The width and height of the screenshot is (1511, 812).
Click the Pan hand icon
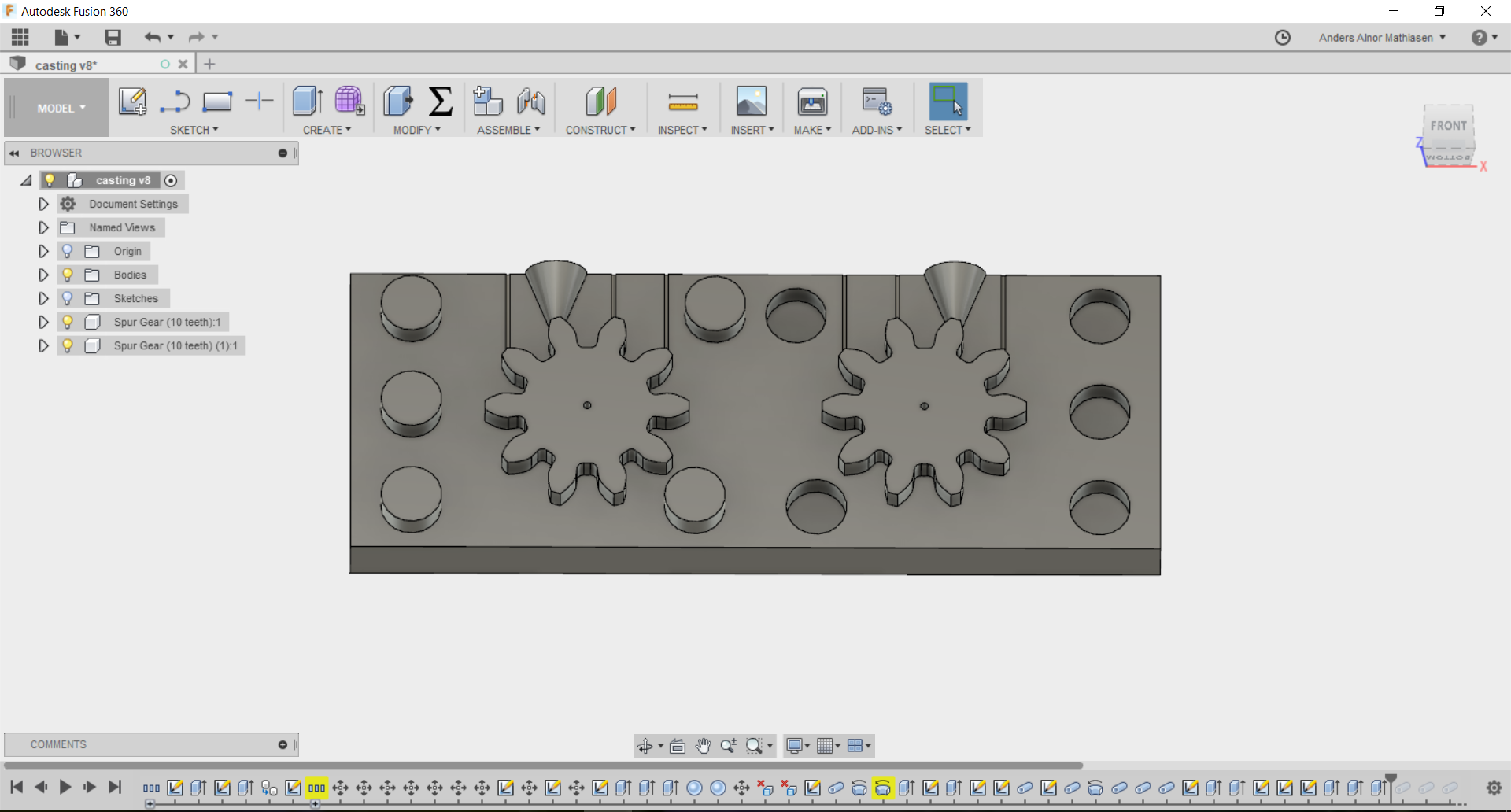point(703,746)
